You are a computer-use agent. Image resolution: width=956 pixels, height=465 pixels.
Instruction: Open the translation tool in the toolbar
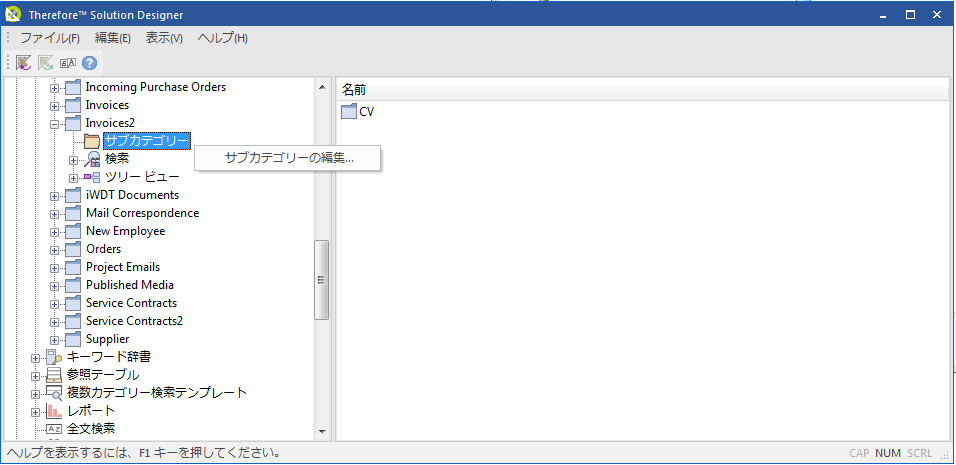(x=68, y=62)
